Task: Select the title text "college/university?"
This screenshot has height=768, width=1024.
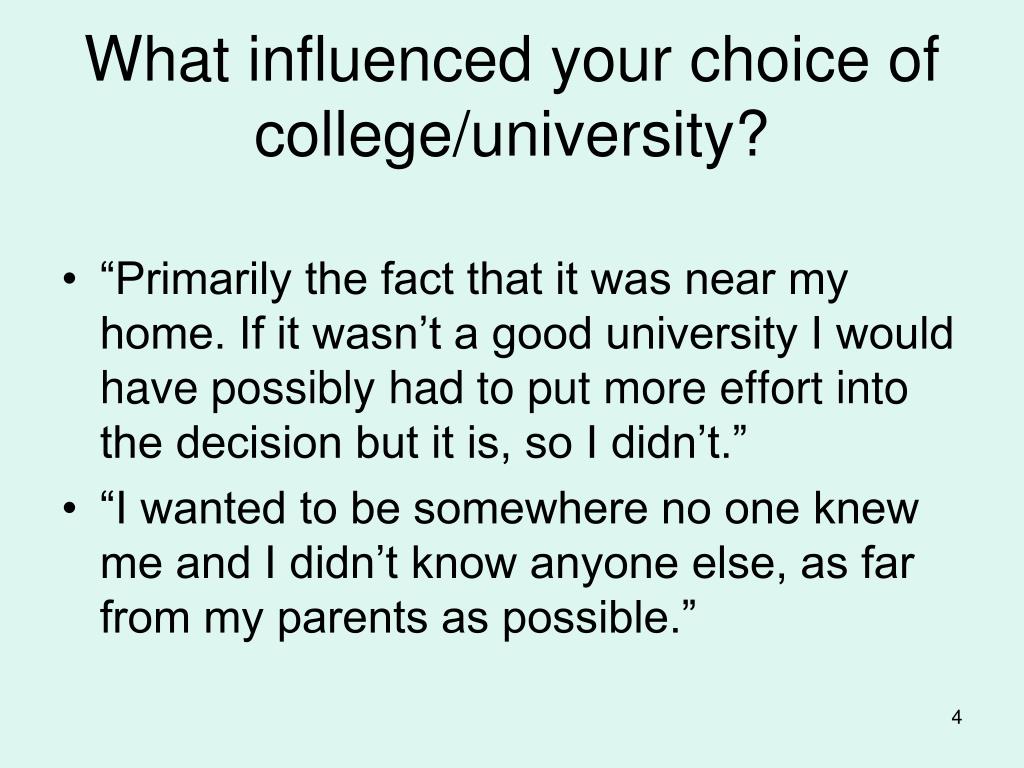Action: tap(509, 136)
